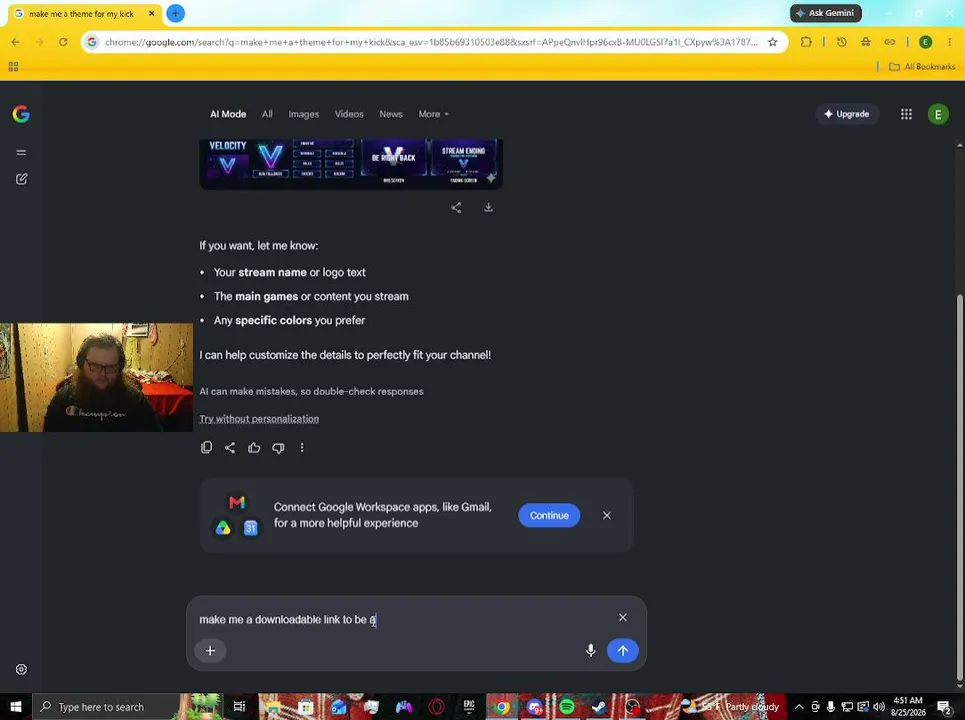The height and width of the screenshot is (720, 965).
Task: Dismiss the Google Workspace banner
Action: pyautogui.click(x=607, y=515)
